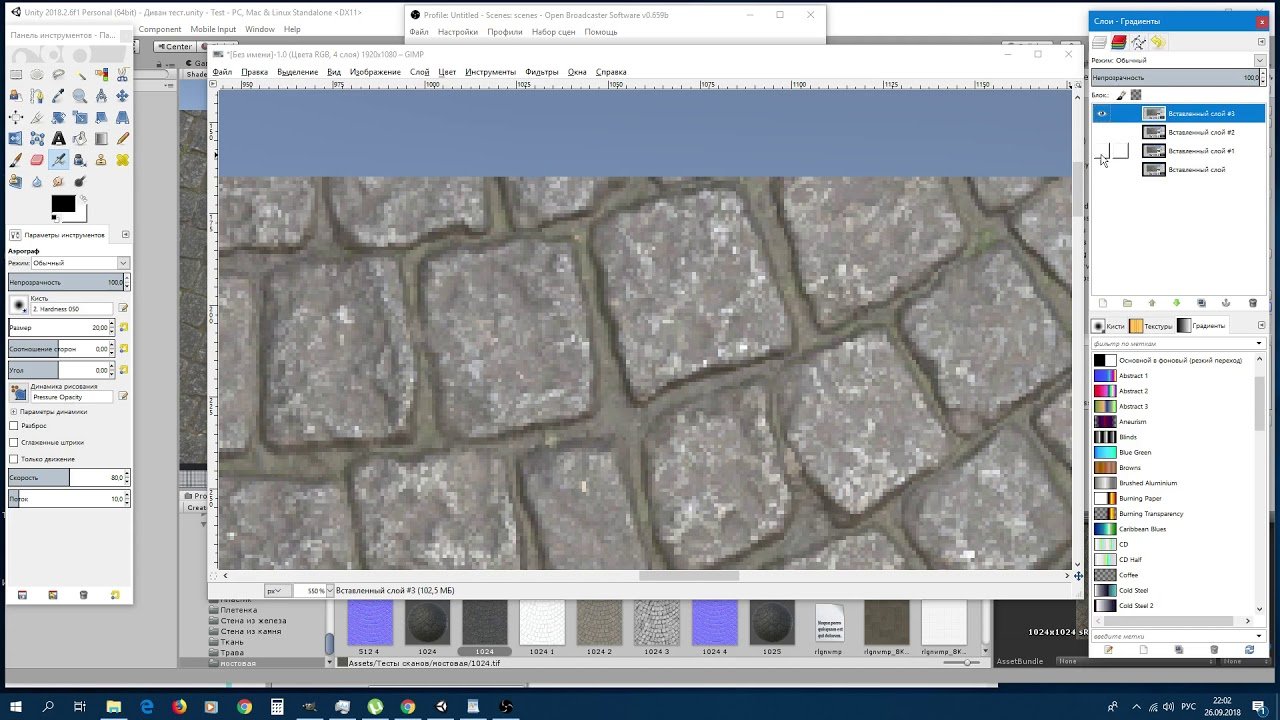
Task: Switch to the Текстуры tab
Action: [x=1151, y=326]
